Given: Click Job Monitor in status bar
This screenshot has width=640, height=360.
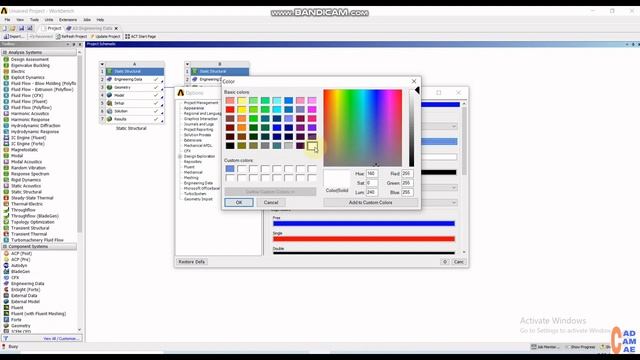Looking at the screenshot, I should pyautogui.click(x=545, y=347).
